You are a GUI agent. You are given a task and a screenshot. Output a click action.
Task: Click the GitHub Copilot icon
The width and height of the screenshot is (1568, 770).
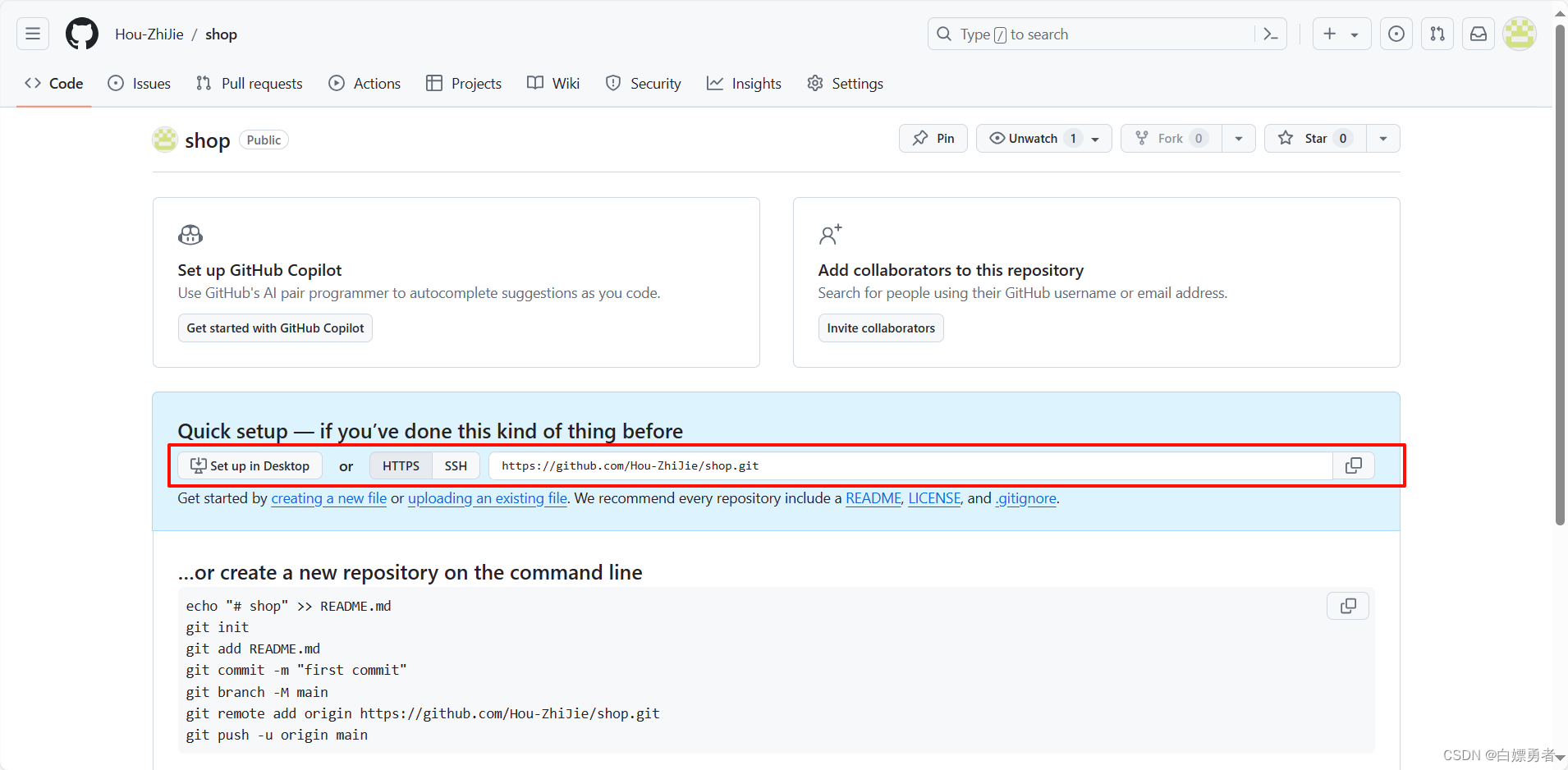(x=190, y=235)
